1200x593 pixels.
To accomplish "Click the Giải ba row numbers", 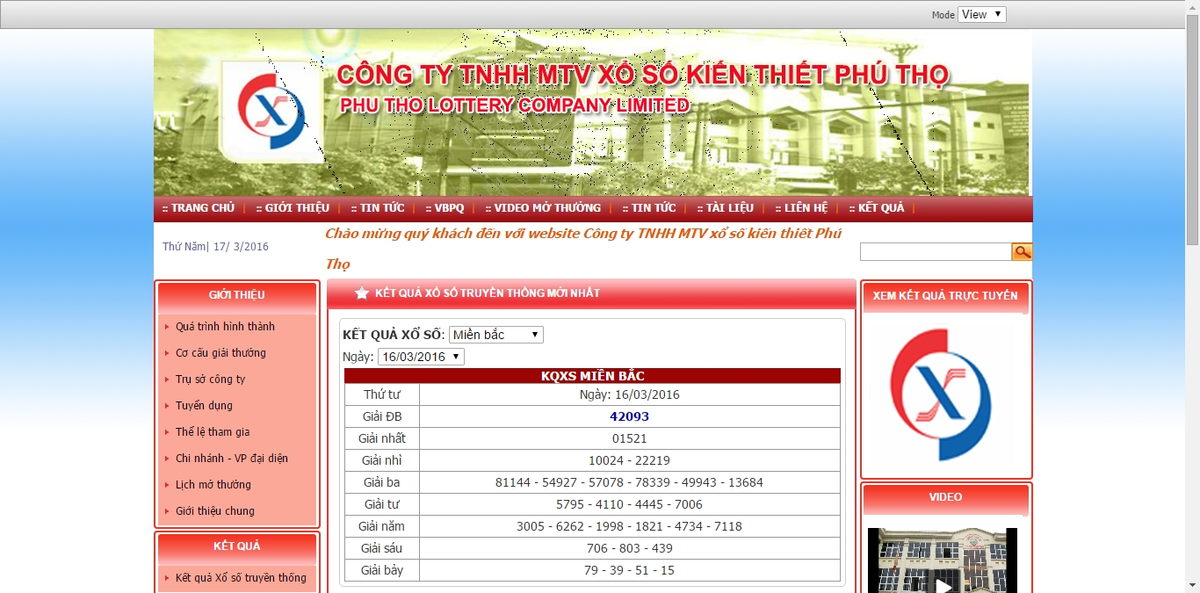I will pyautogui.click(x=630, y=482).
